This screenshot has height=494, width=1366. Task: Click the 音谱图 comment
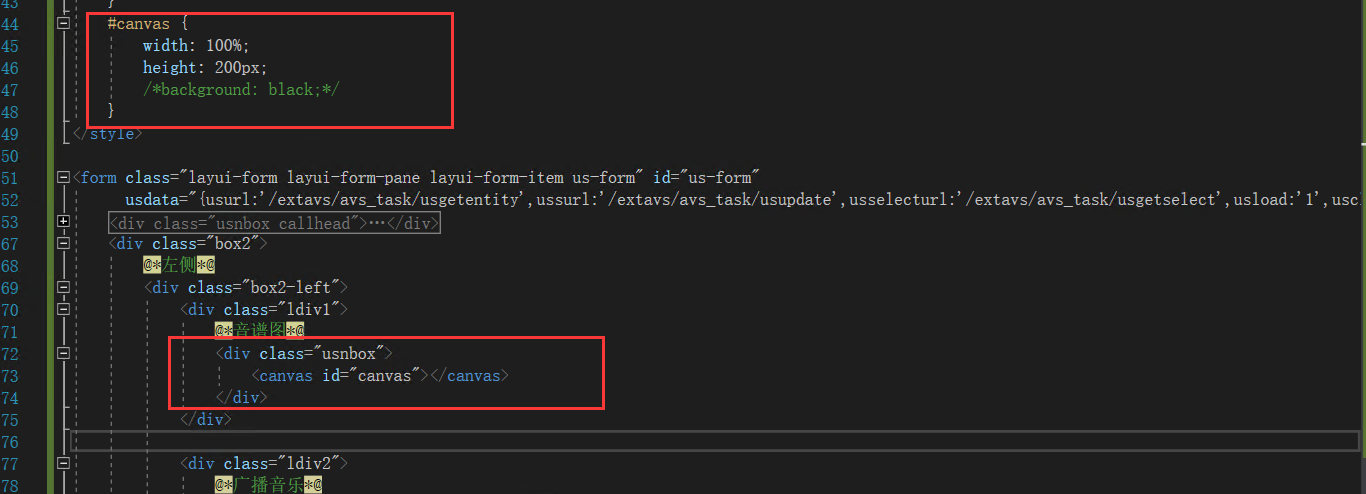coord(259,332)
